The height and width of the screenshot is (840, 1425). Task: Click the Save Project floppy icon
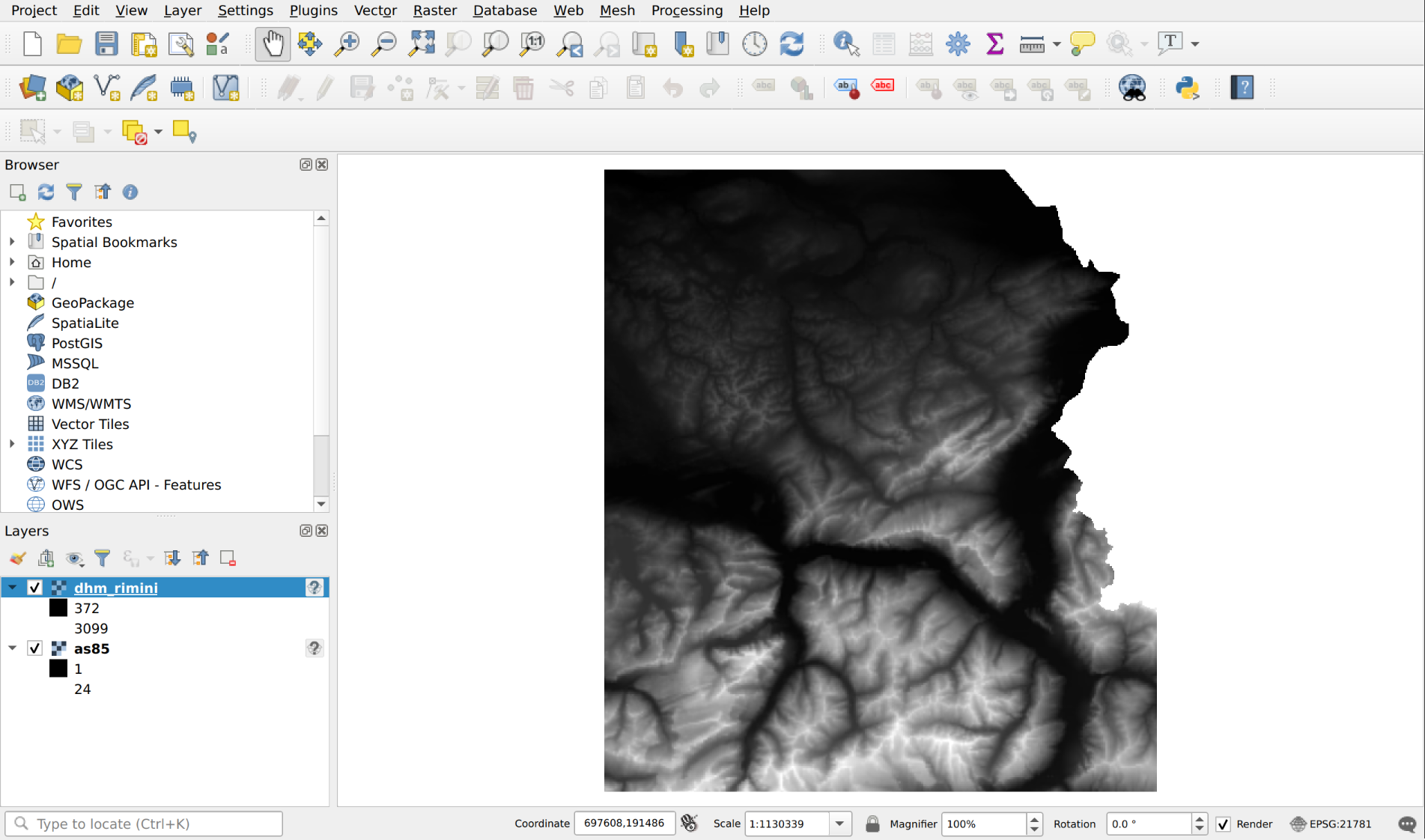pos(106,44)
